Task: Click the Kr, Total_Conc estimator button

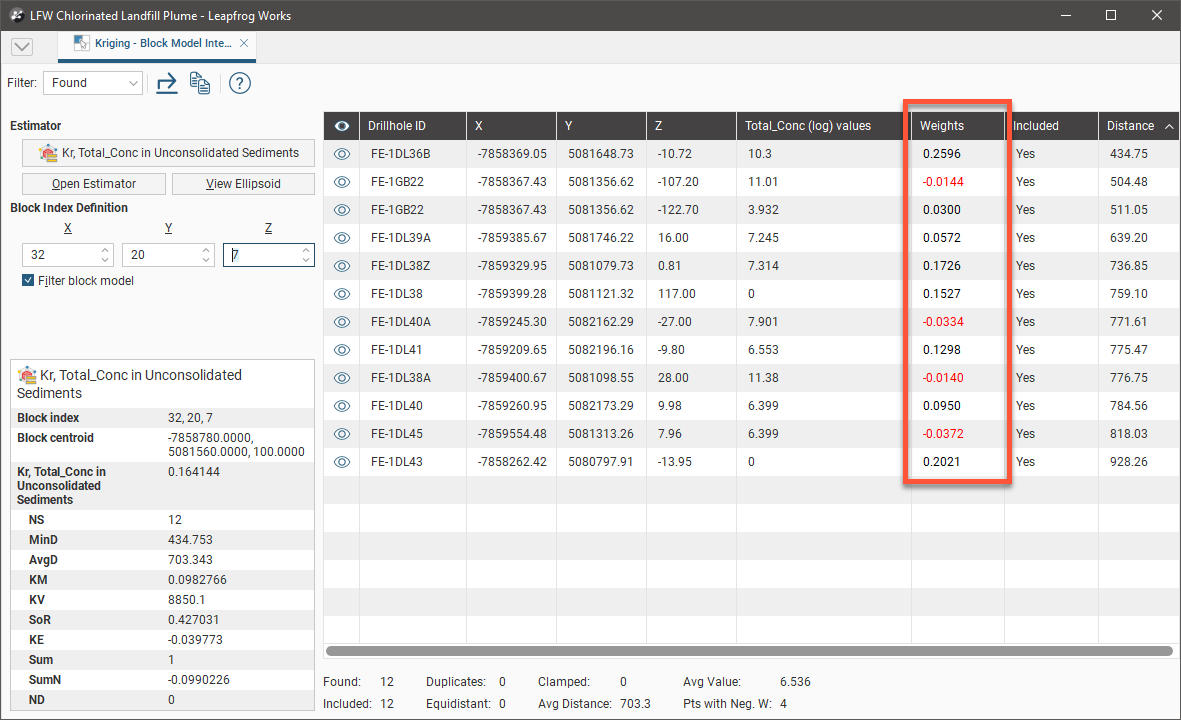Action: tap(168, 153)
